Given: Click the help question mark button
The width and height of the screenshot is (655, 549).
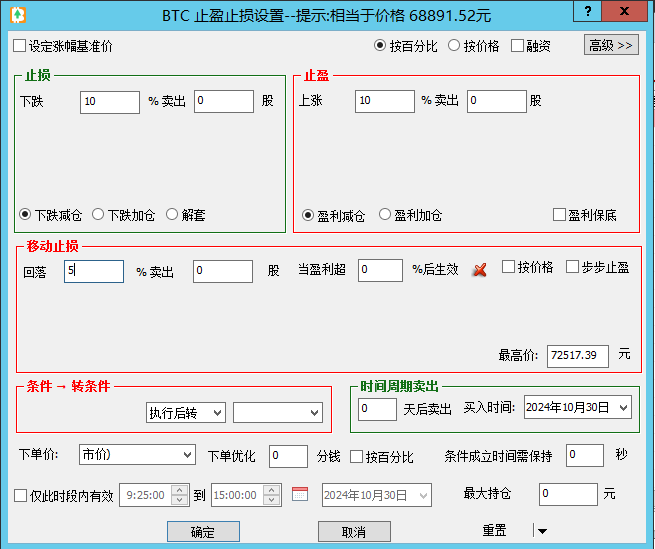Looking at the screenshot, I should tap(587, 11).
